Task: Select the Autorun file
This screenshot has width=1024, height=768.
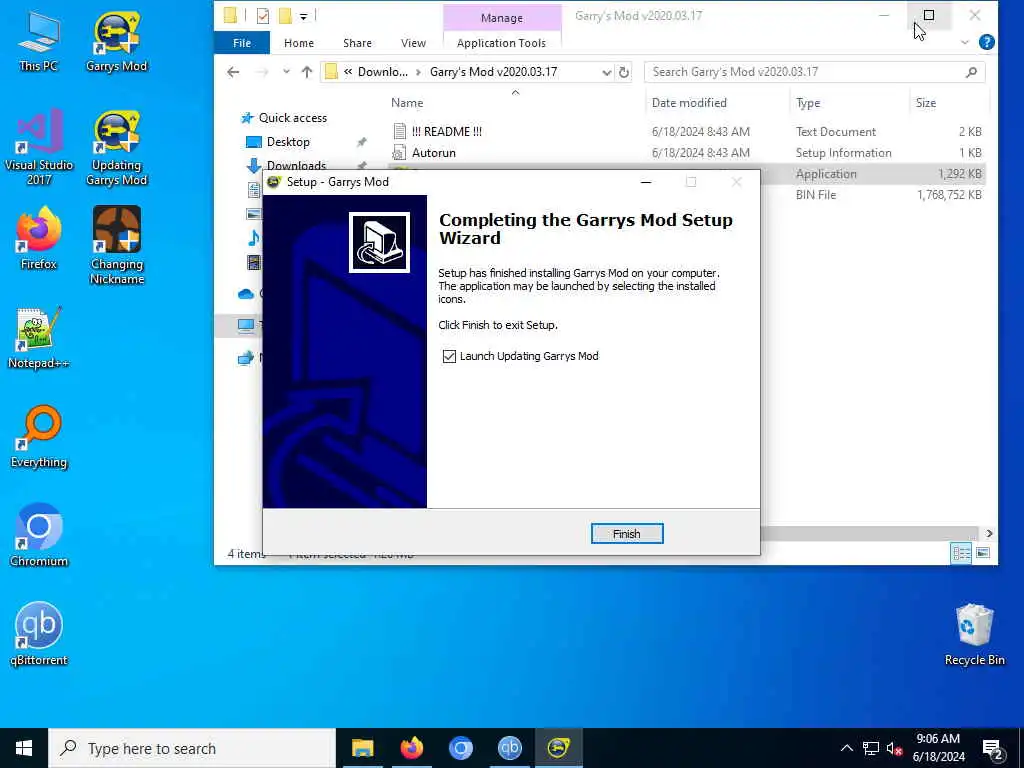Action: [x=434, y=153]
